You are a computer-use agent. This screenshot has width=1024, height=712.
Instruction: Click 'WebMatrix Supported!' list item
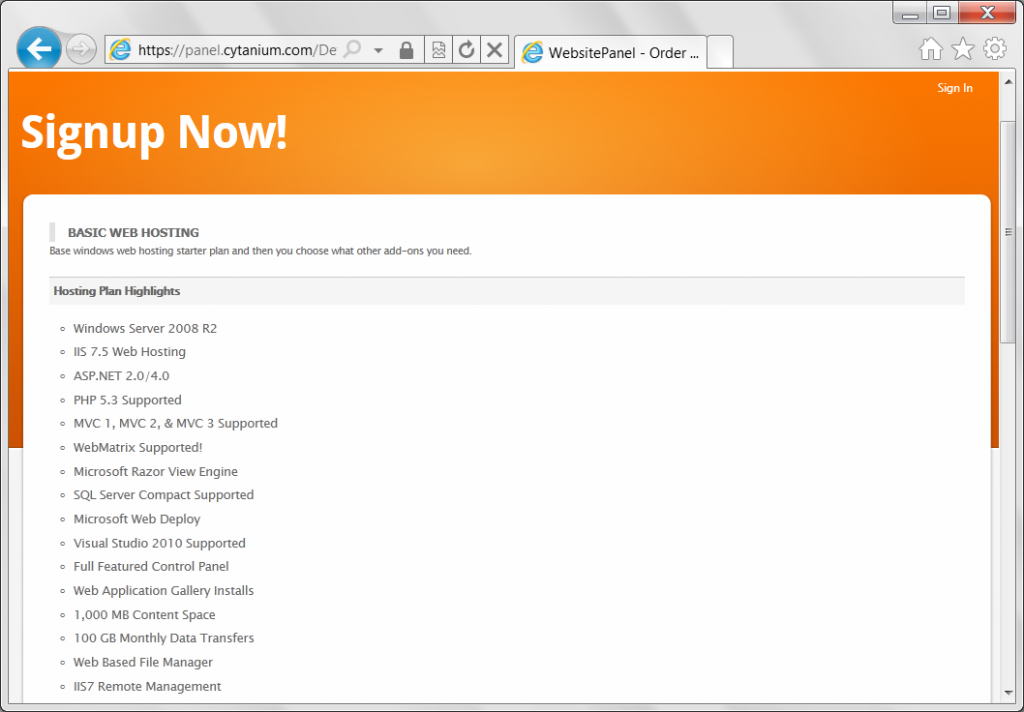[138, 448]
